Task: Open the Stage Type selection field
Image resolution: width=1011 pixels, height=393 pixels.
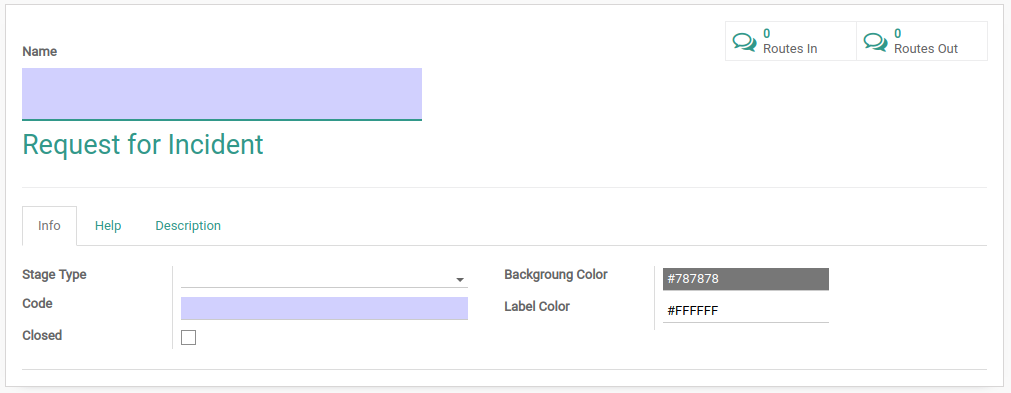Action: click(x=324, y=278)
